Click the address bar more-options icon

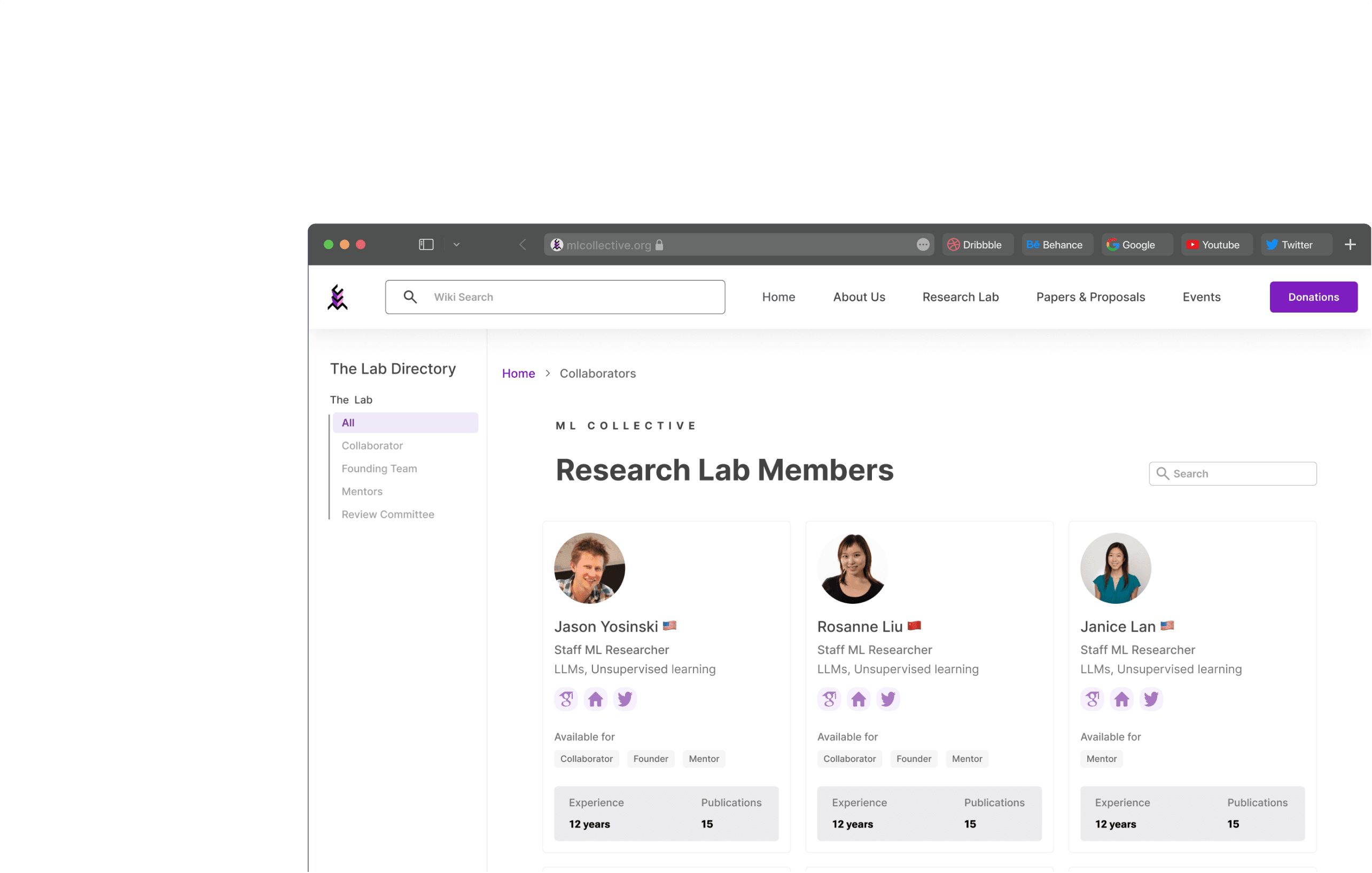923,245
